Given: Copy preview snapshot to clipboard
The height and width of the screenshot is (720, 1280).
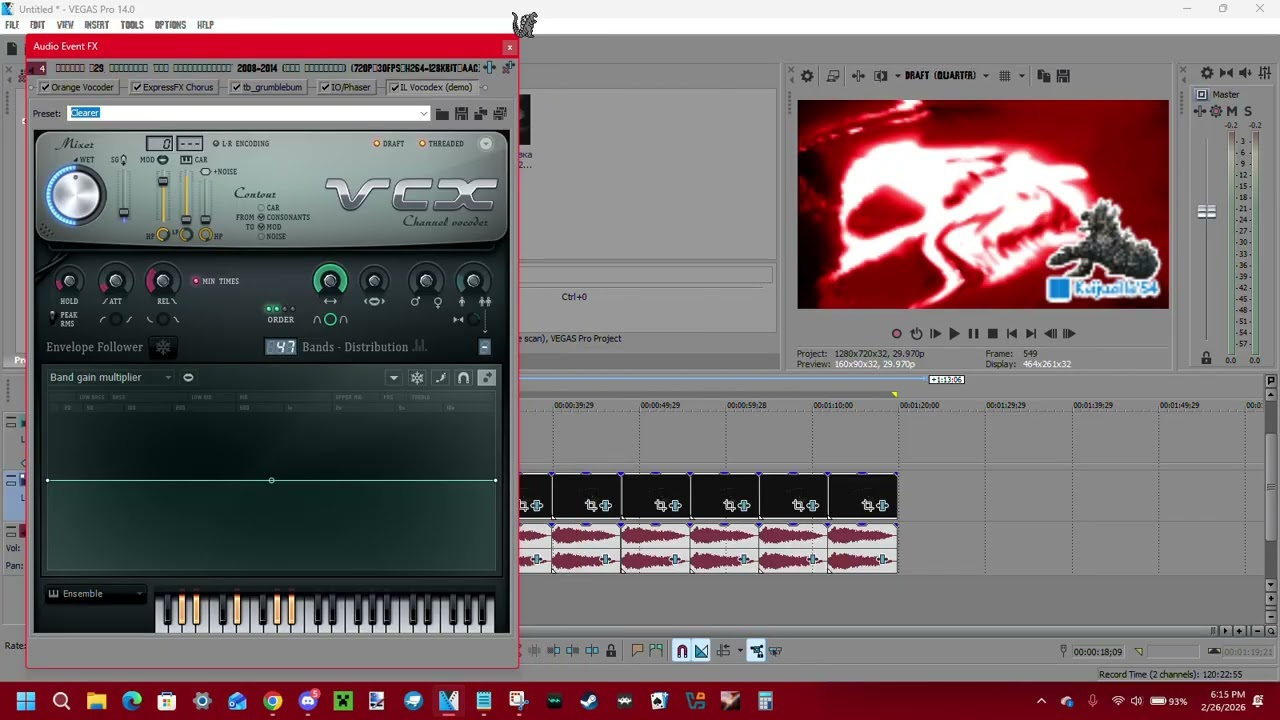Looking at the screenshot, I should pyautogui.click(x=1044, y=76).
